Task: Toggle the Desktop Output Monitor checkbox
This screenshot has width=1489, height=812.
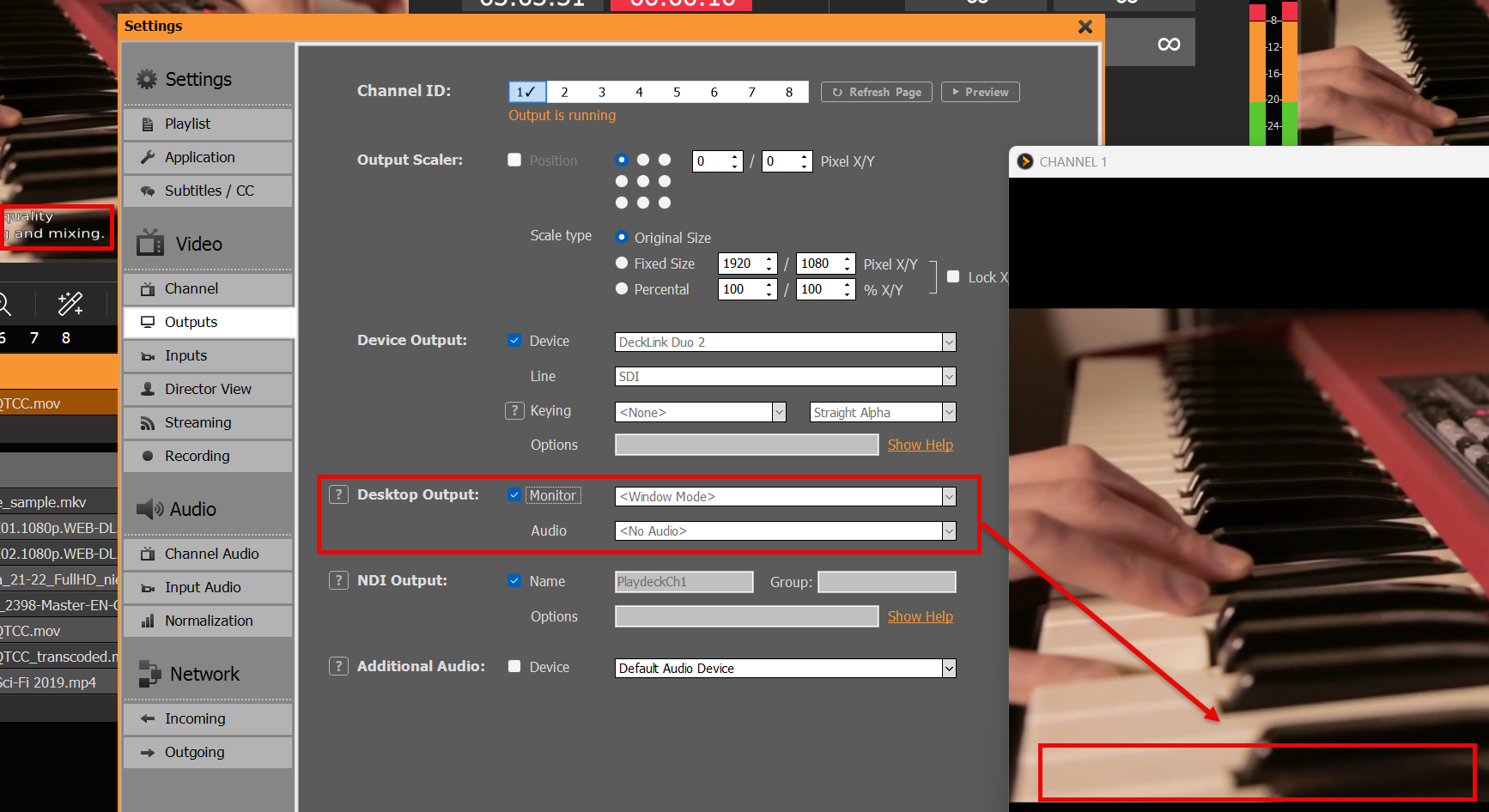Action: click(x=514, y=494)
